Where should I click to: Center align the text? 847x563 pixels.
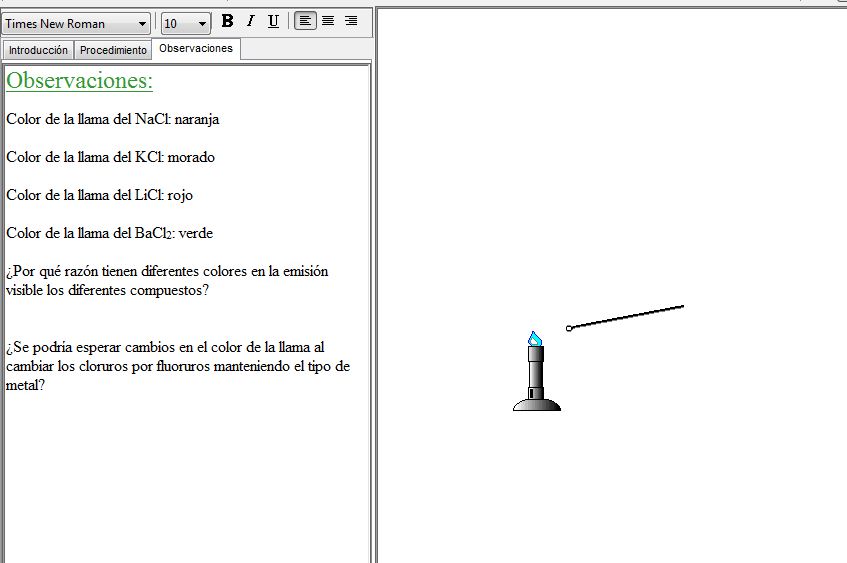coord(328,21)
